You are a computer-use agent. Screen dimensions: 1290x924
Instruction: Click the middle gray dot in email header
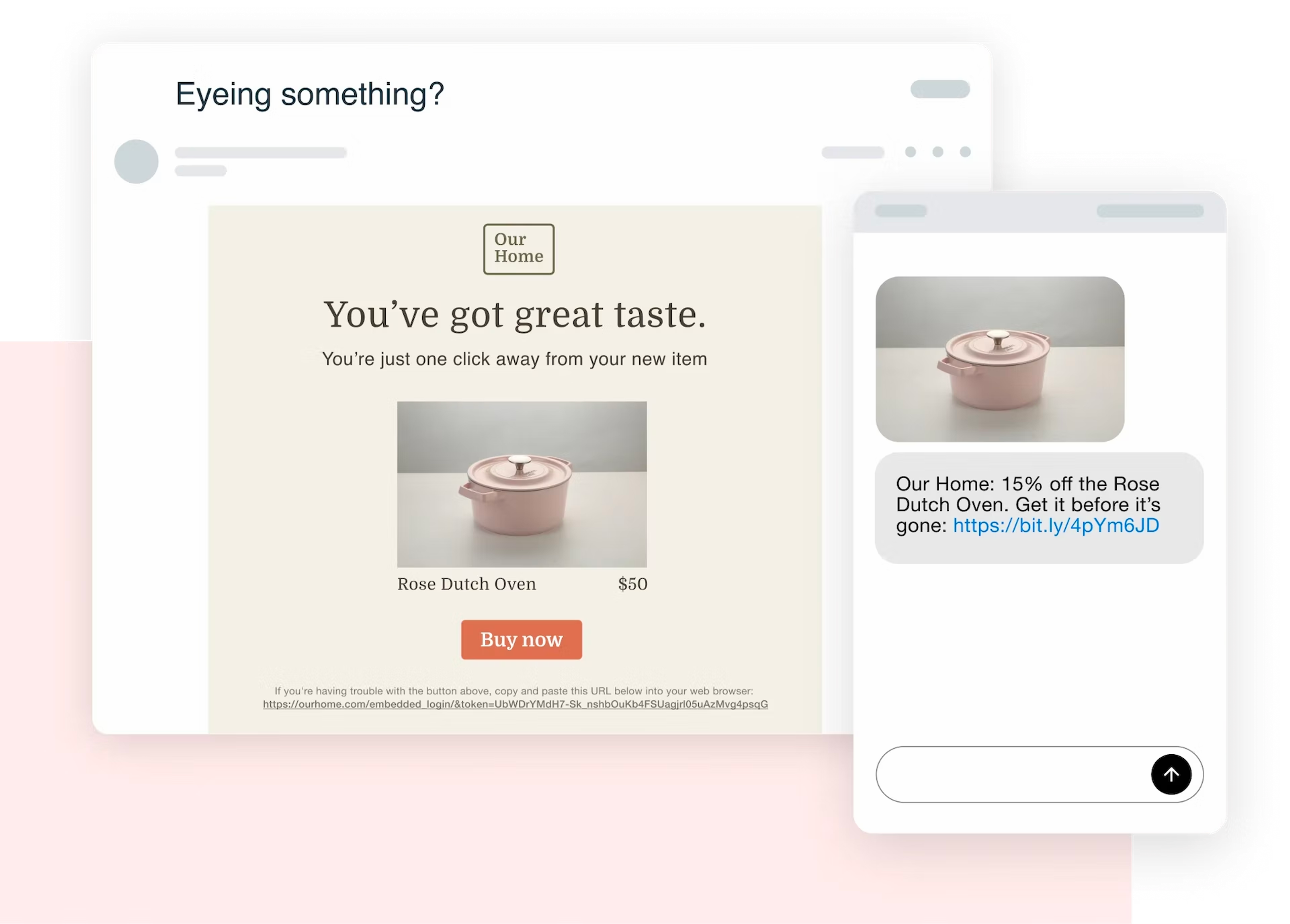937,152
